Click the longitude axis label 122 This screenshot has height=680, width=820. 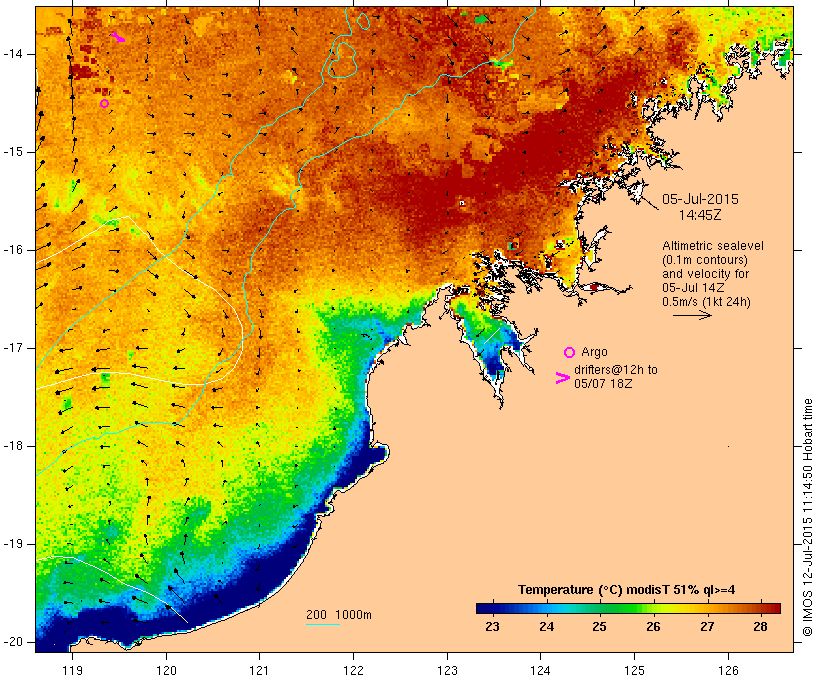click(354, 671)
